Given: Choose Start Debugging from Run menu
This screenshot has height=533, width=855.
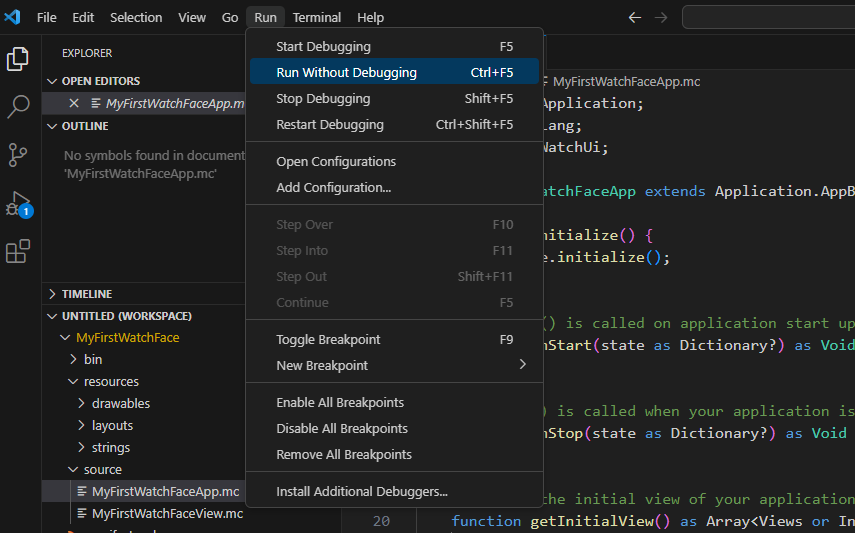Looking at the screenshot, I should (323, 46).
